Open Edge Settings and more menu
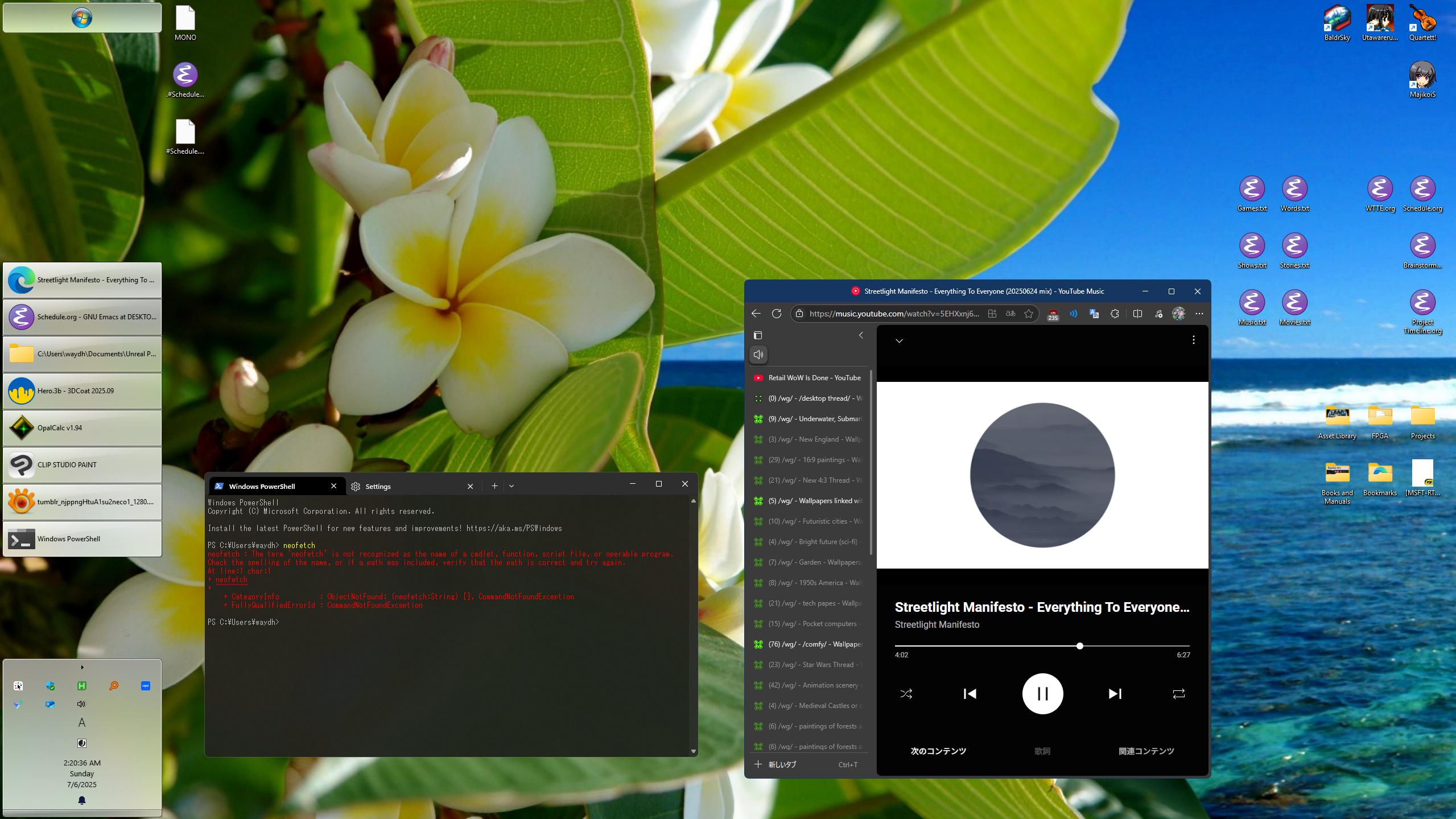Image resolution: width=1456 pixels, height=819 pixels. click(x=1199, y=314)
